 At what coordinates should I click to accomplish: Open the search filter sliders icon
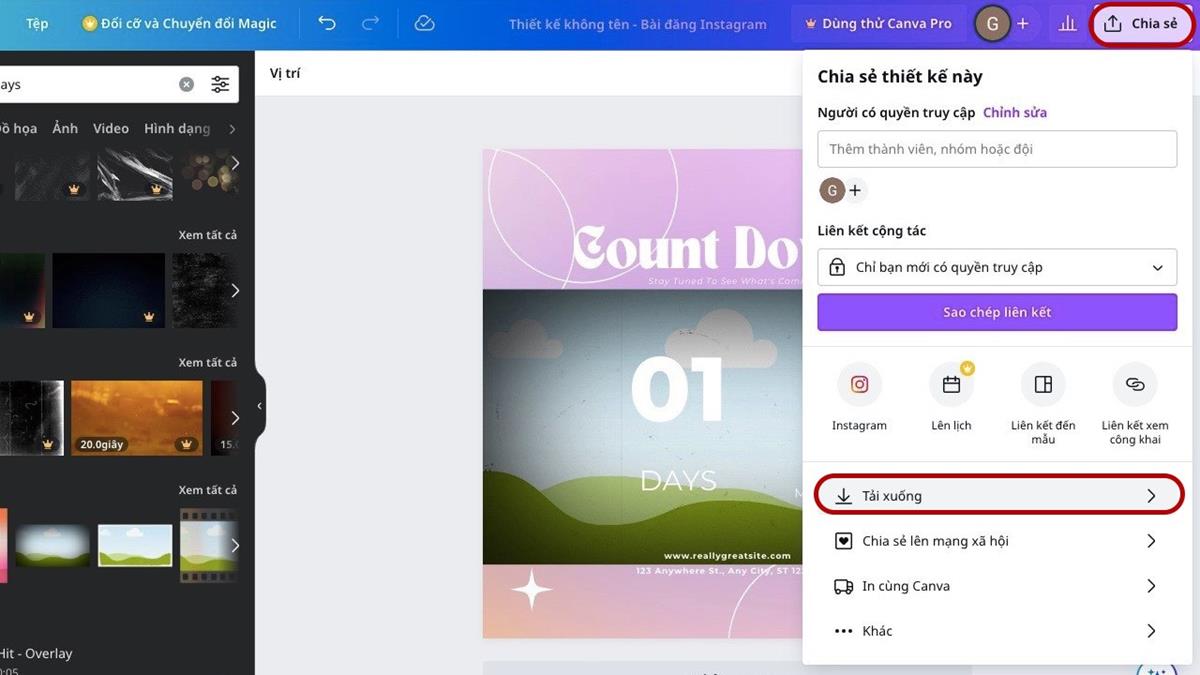pos(220,85)
